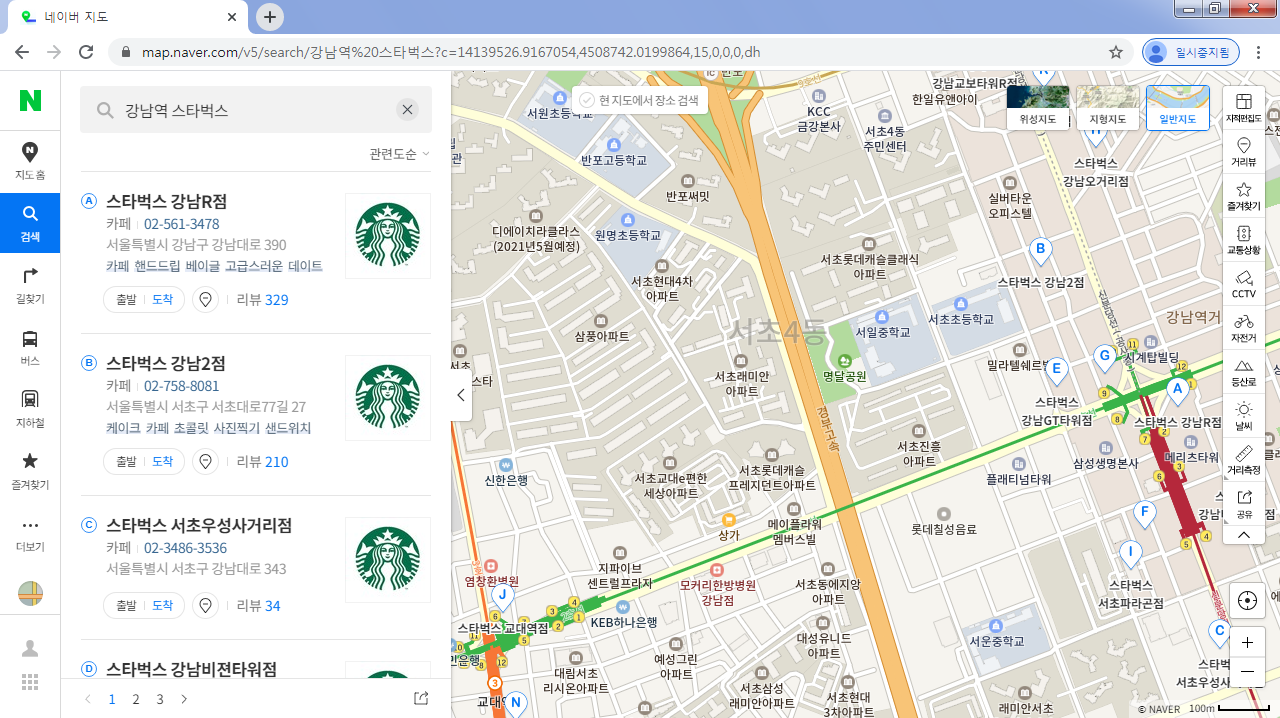Click the current location target button
Viewport: 1280px width, 718px height.
[x=1247, y=600]
